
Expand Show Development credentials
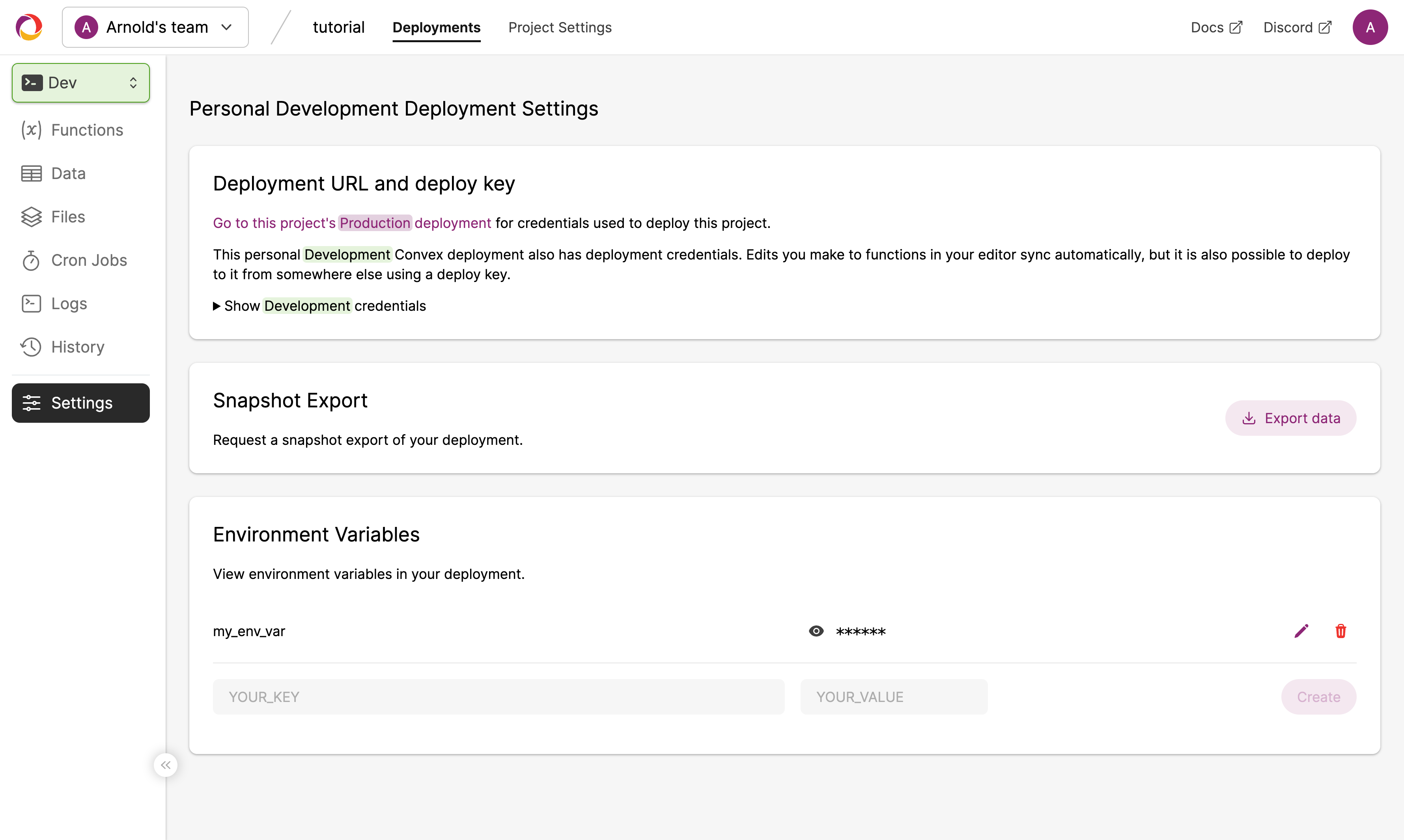pos(319,306)
